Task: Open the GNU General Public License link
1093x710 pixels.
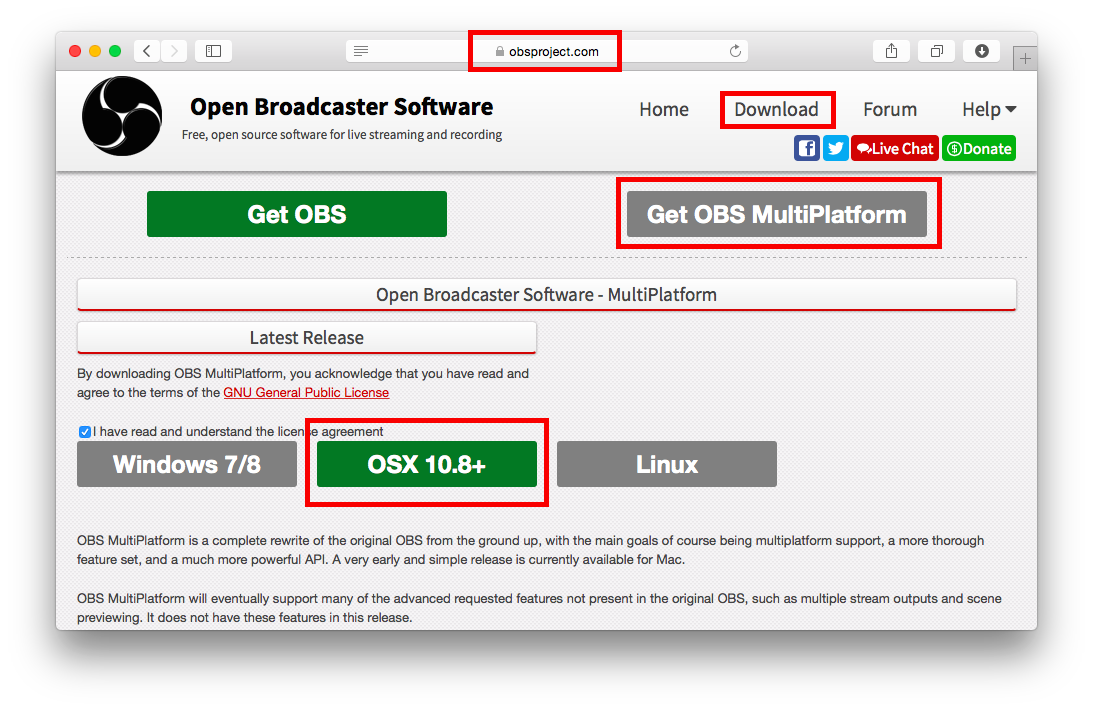Action: coord(306,392)
